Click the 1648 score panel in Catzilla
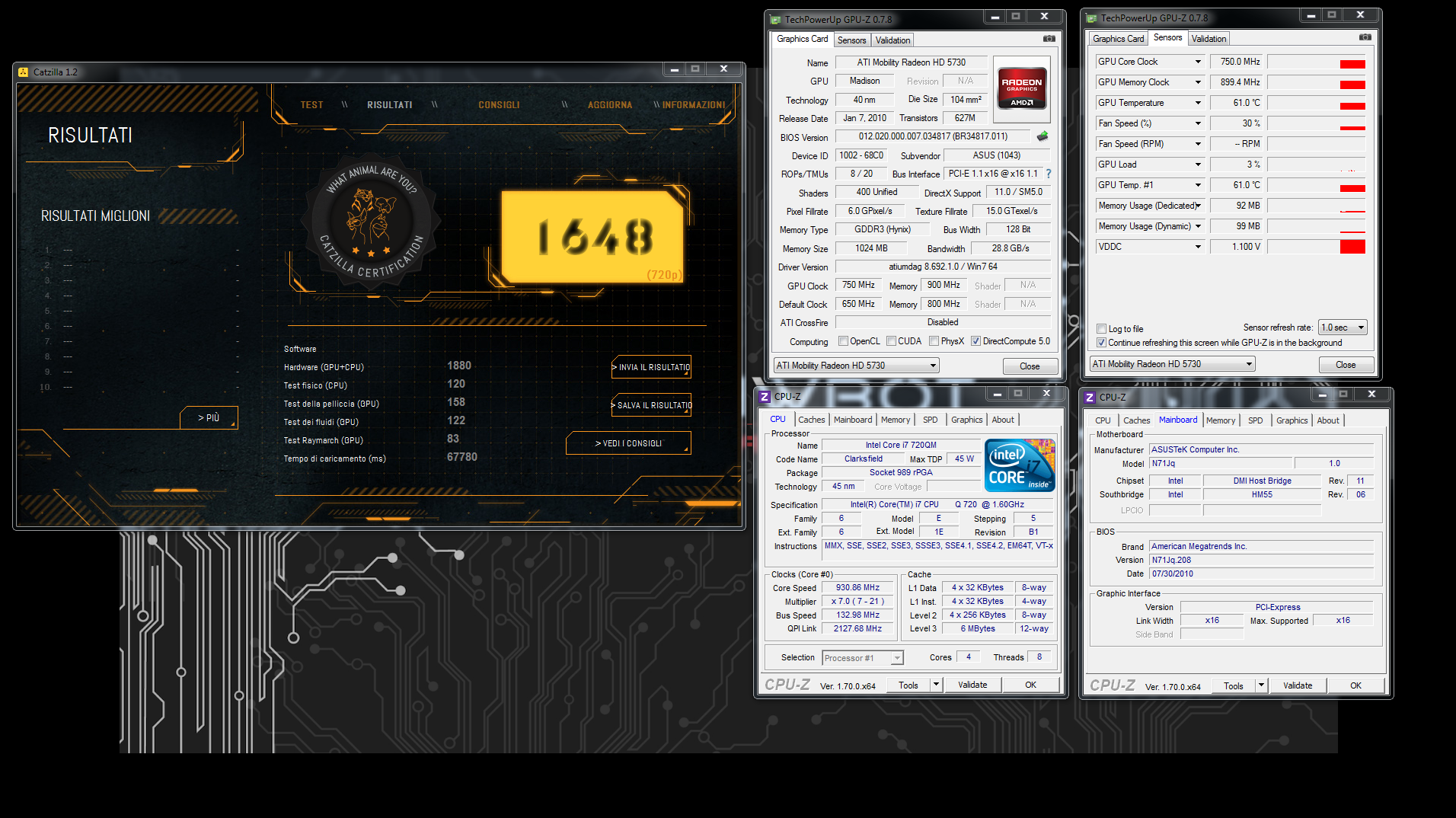Screen dimensions: 1456x818 [x=592, y=237]
